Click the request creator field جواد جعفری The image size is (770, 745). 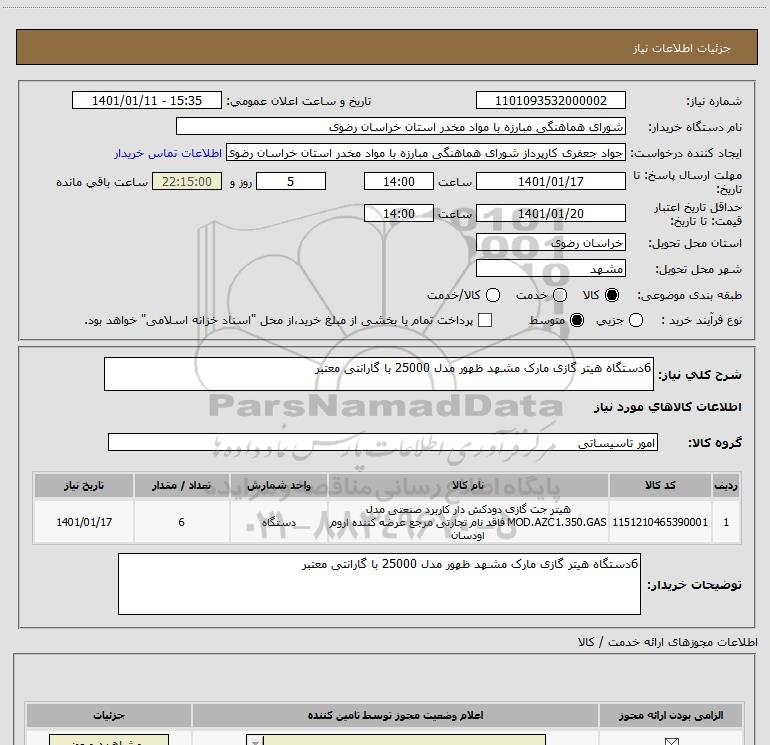pyautogui.click(x=426, y=153)
